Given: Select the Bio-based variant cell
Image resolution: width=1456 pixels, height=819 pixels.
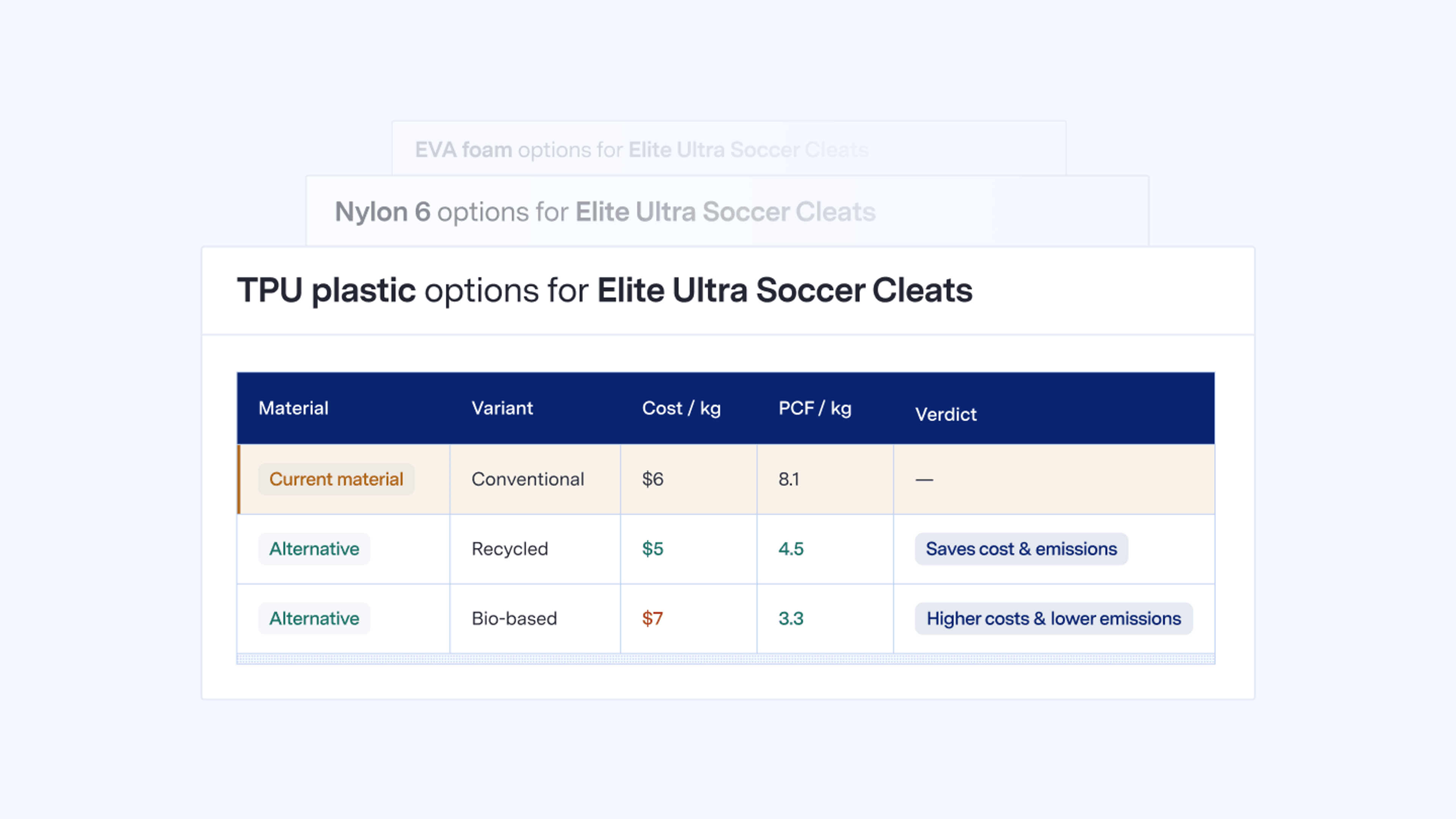Looking at the screenshot, I should 535,618.
